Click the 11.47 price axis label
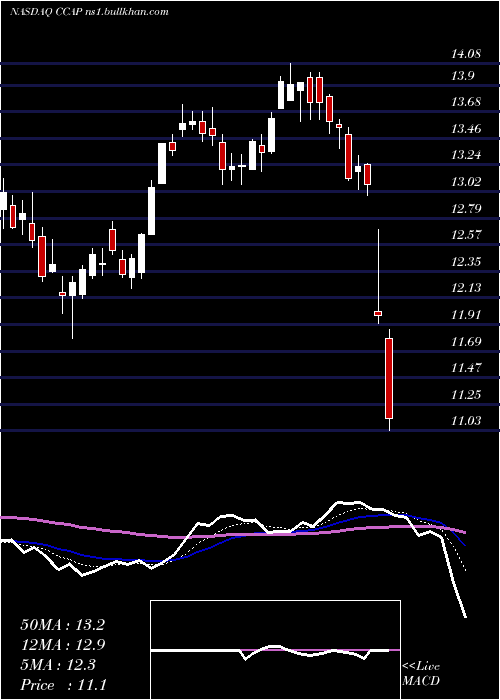The height and width of the screenshot is (700, 500). click(467, 368)
